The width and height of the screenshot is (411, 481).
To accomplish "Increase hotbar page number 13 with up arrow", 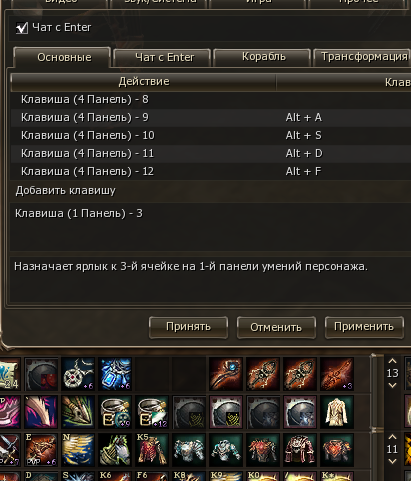I will coord(392,361).
